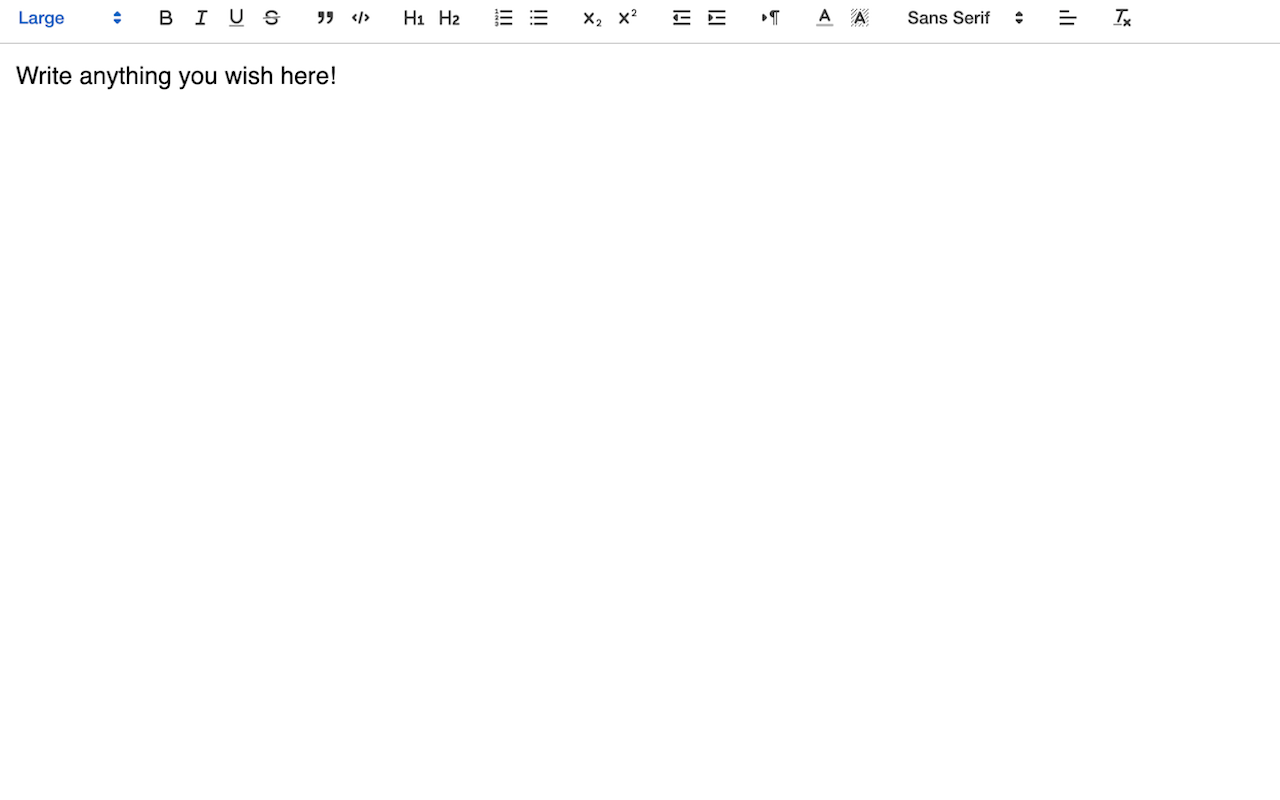This screenshot has width=1280, height=800.
Task: Decrease the text indent
Action: coord(681,18)
